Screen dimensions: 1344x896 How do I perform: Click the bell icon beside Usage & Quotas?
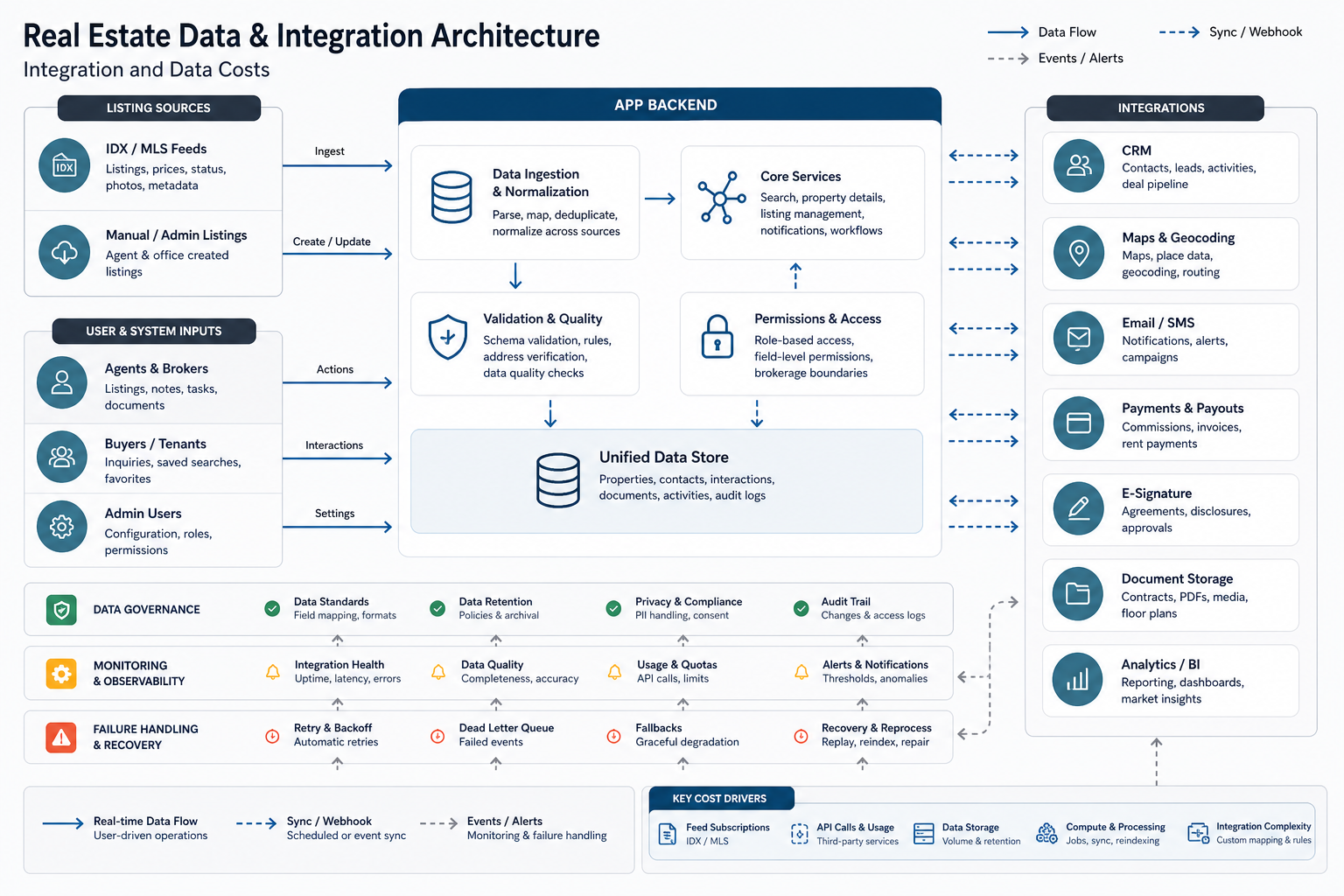pyautogui.click(x=615, y=672)
